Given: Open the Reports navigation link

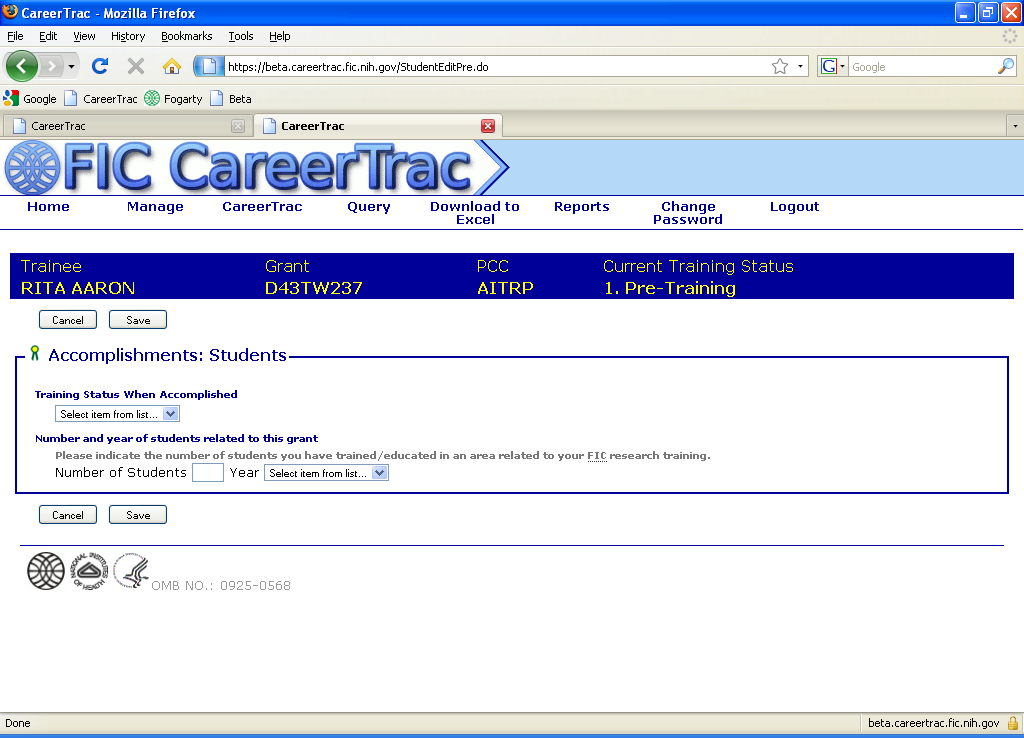Looking at the screenshot, I should pyautogui.click(x=581, y=206).
